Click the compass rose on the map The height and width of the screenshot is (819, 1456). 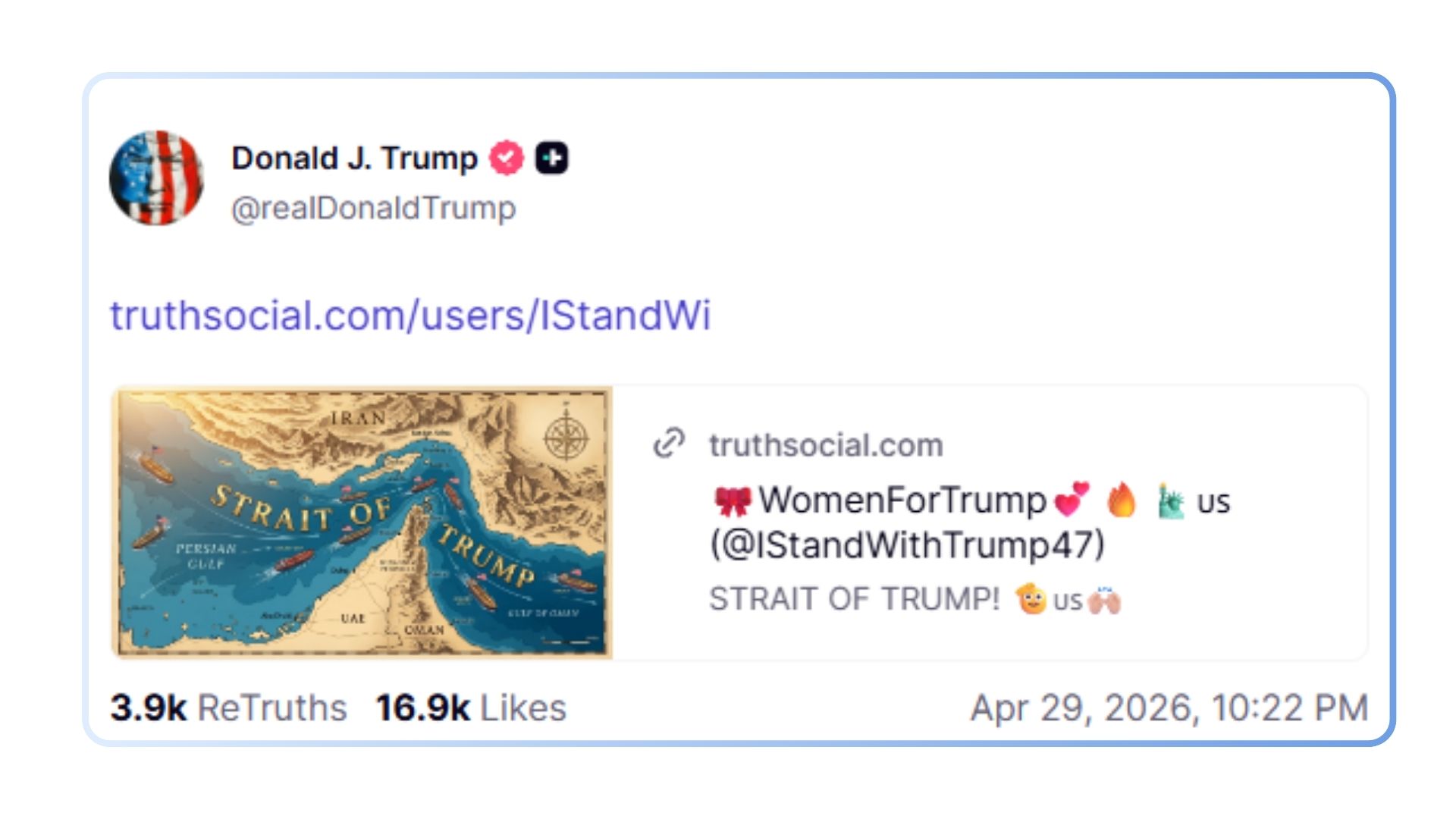coord(566,437)
